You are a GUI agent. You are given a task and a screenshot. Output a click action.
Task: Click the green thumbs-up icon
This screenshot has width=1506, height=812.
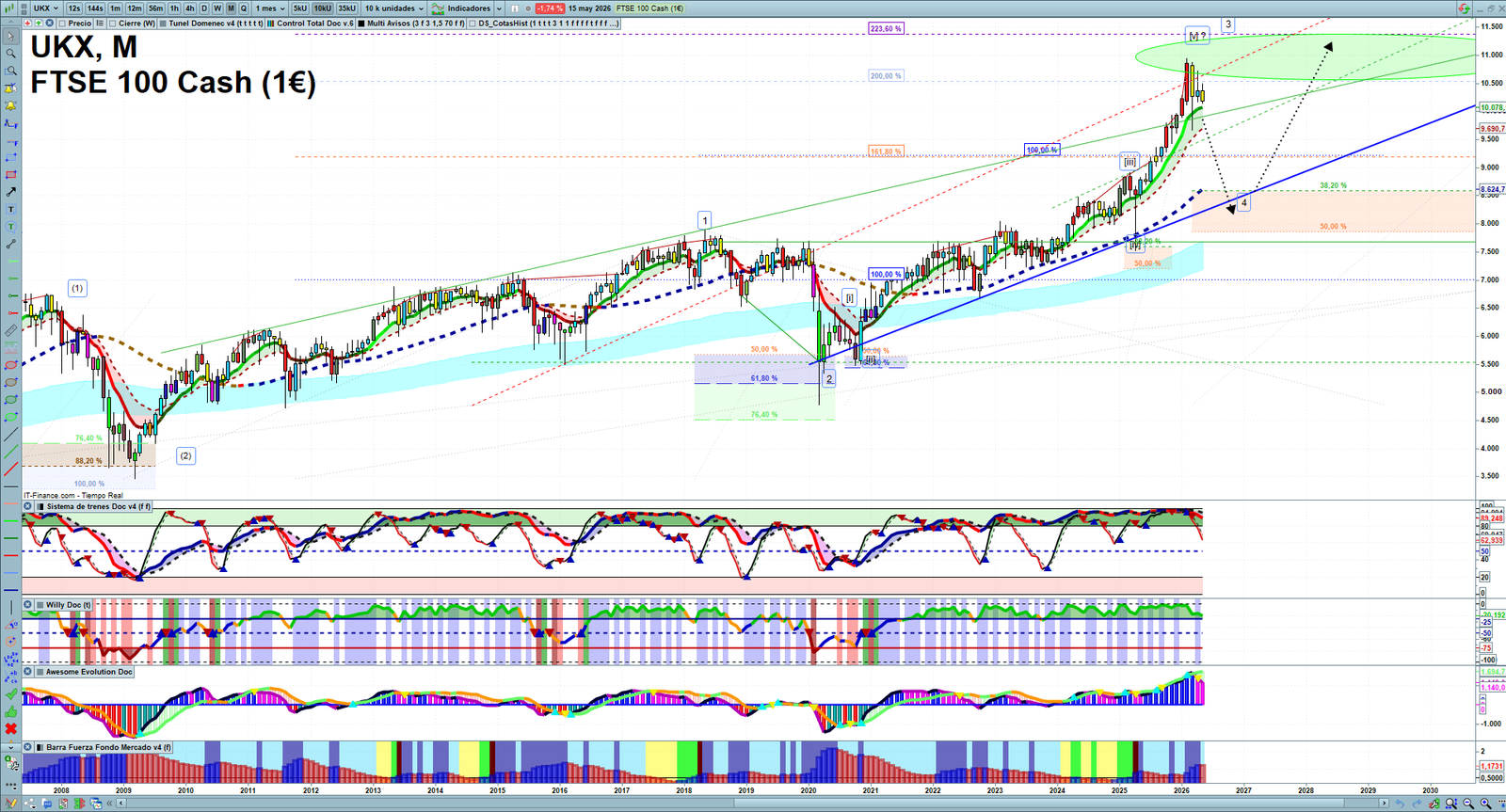10,711
